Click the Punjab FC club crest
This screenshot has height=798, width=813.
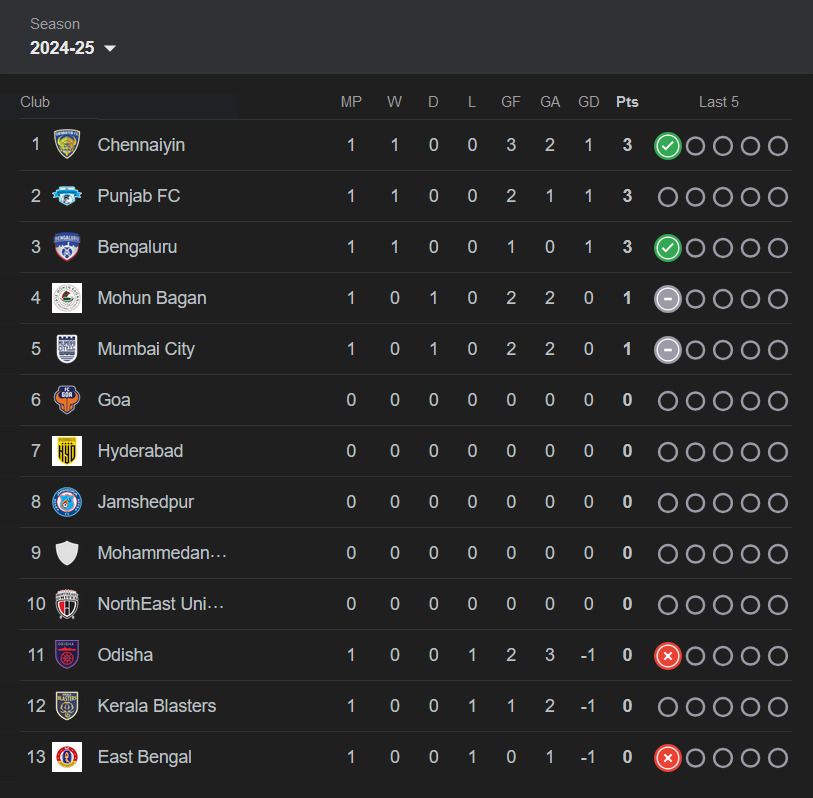click(x=67, y=196)
